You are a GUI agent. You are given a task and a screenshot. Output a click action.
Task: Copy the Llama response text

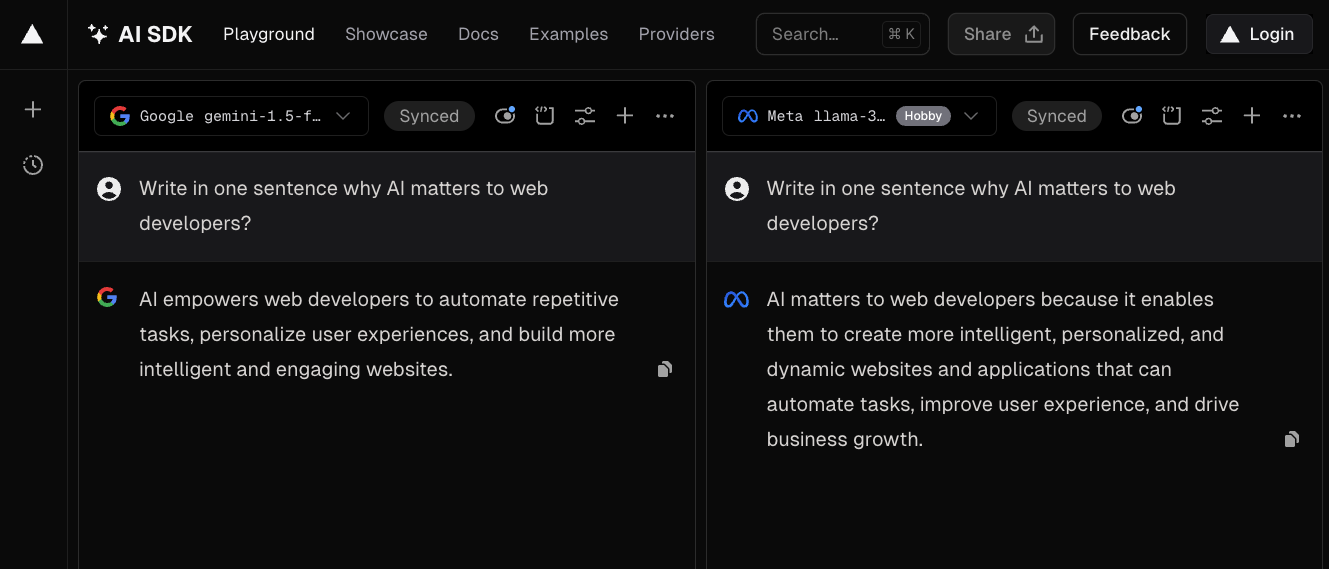tap(1292, 440)
